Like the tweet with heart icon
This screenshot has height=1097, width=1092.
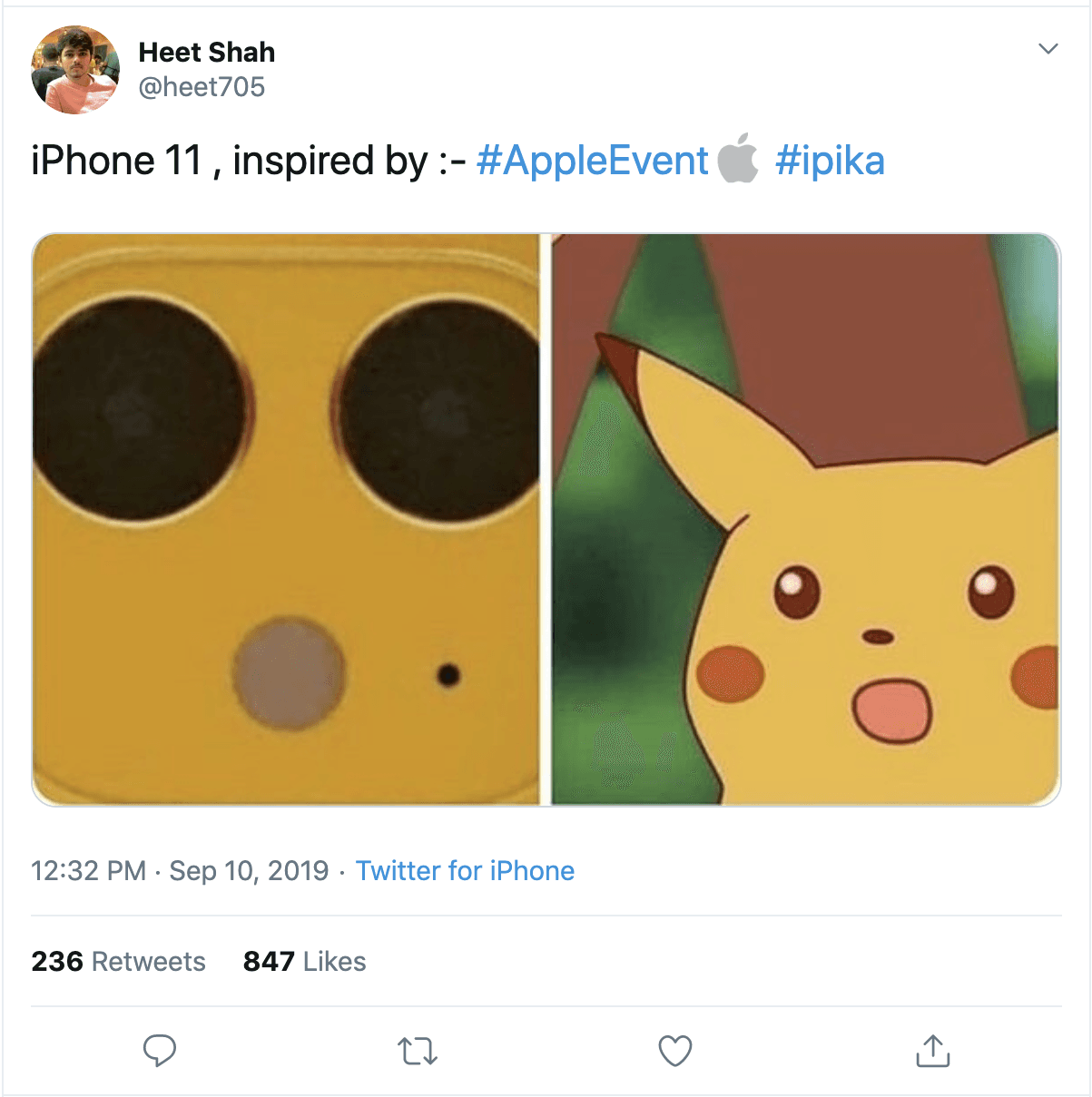674,1051
